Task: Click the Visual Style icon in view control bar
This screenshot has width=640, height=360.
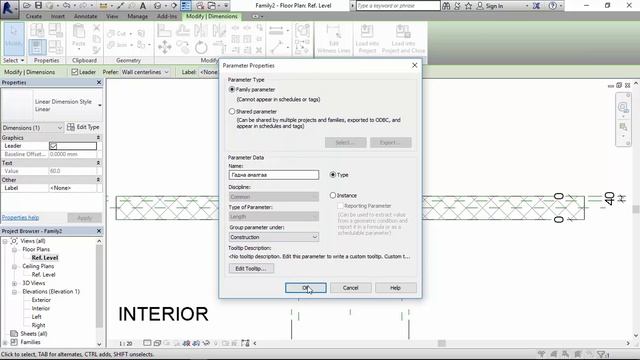Action: 157,343
